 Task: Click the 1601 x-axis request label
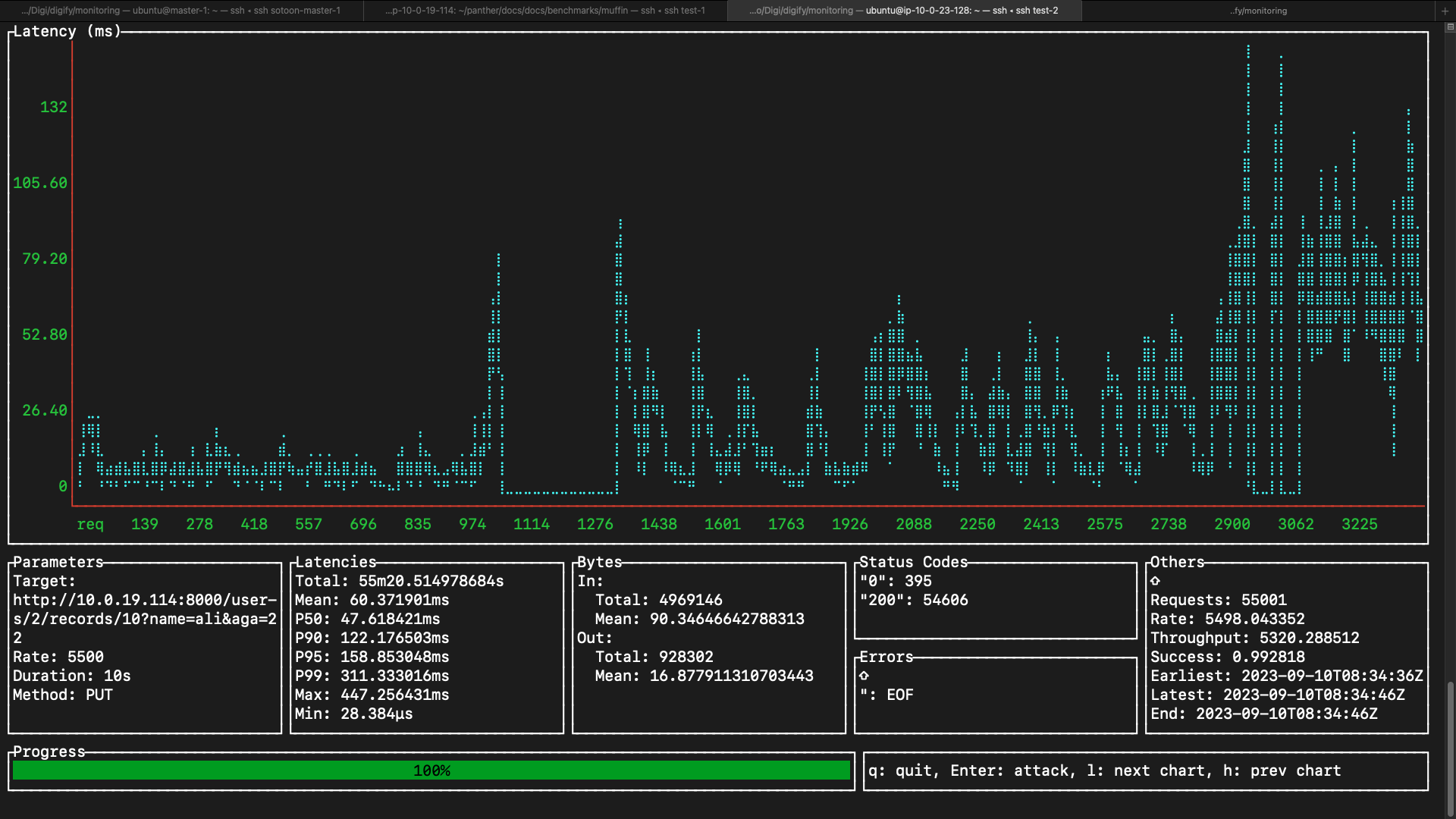722,524
